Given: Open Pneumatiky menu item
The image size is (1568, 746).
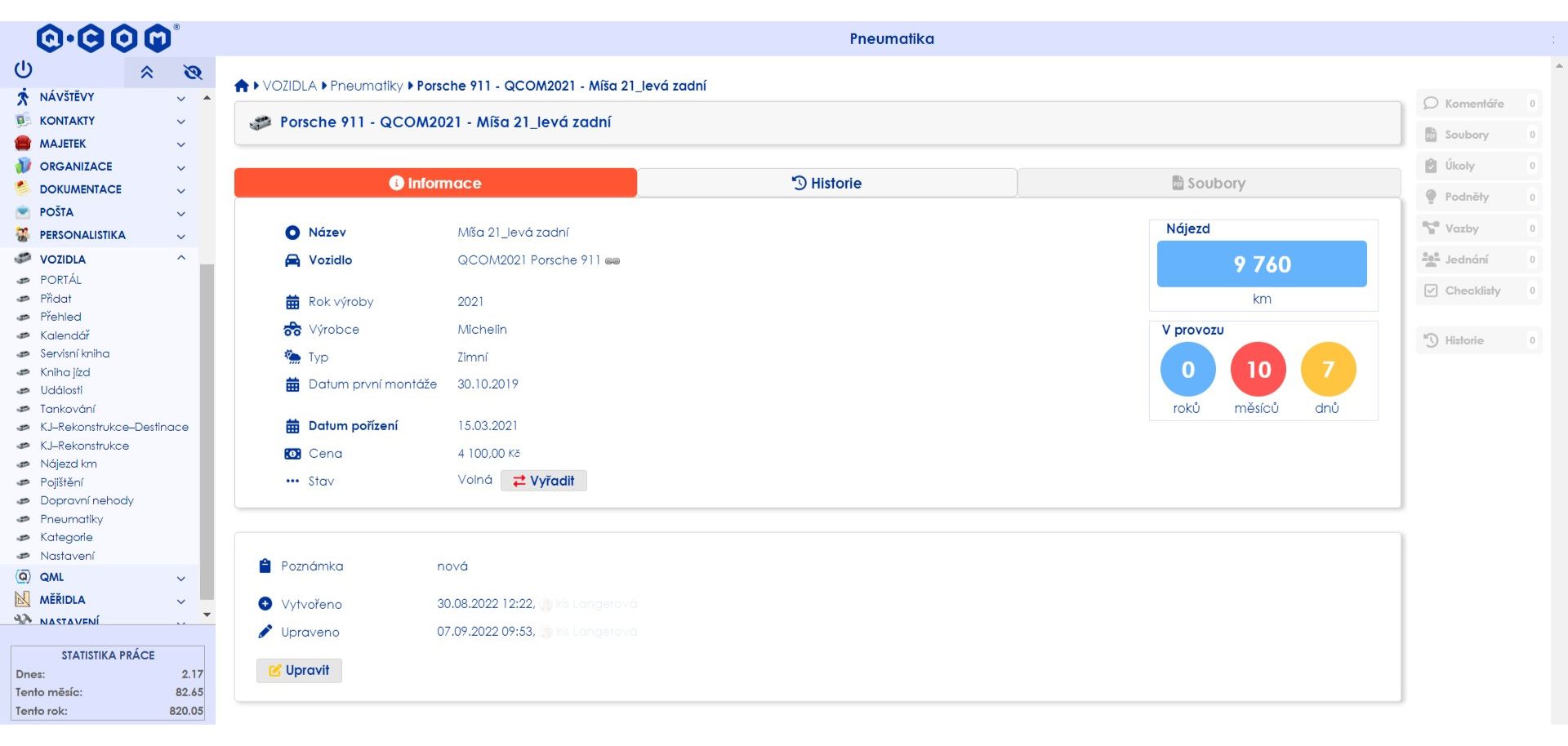Looking at the screenshot, I should tap(72, 519).
